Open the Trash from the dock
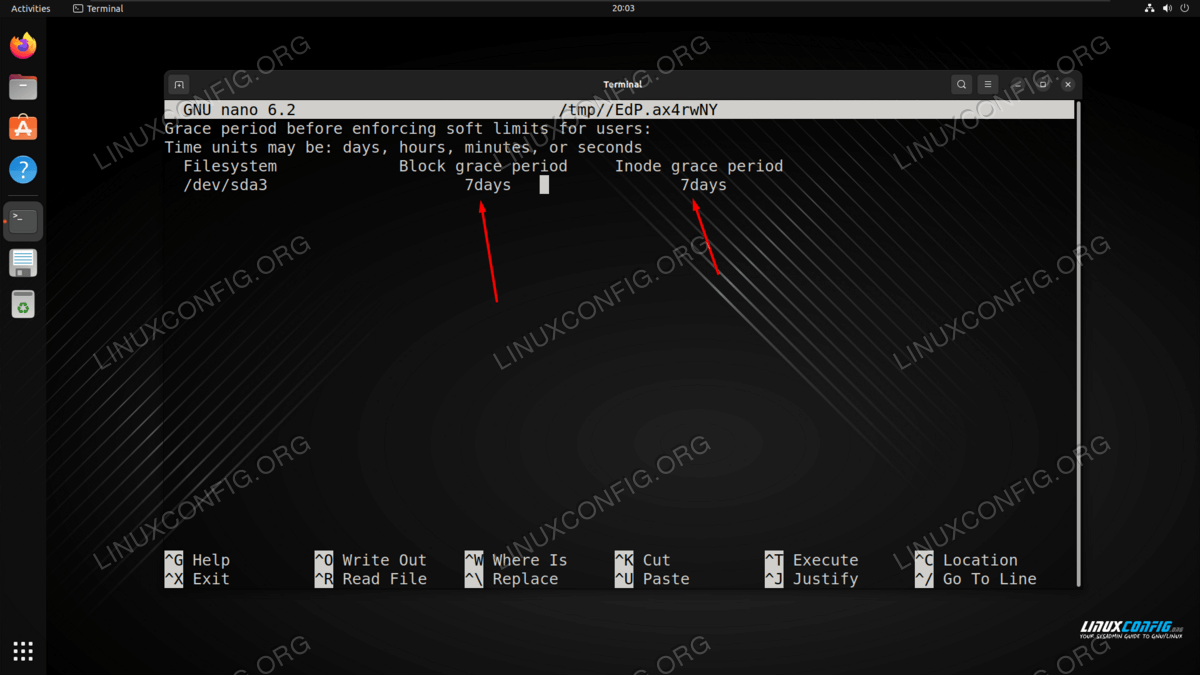 click(x=23, y=304)
